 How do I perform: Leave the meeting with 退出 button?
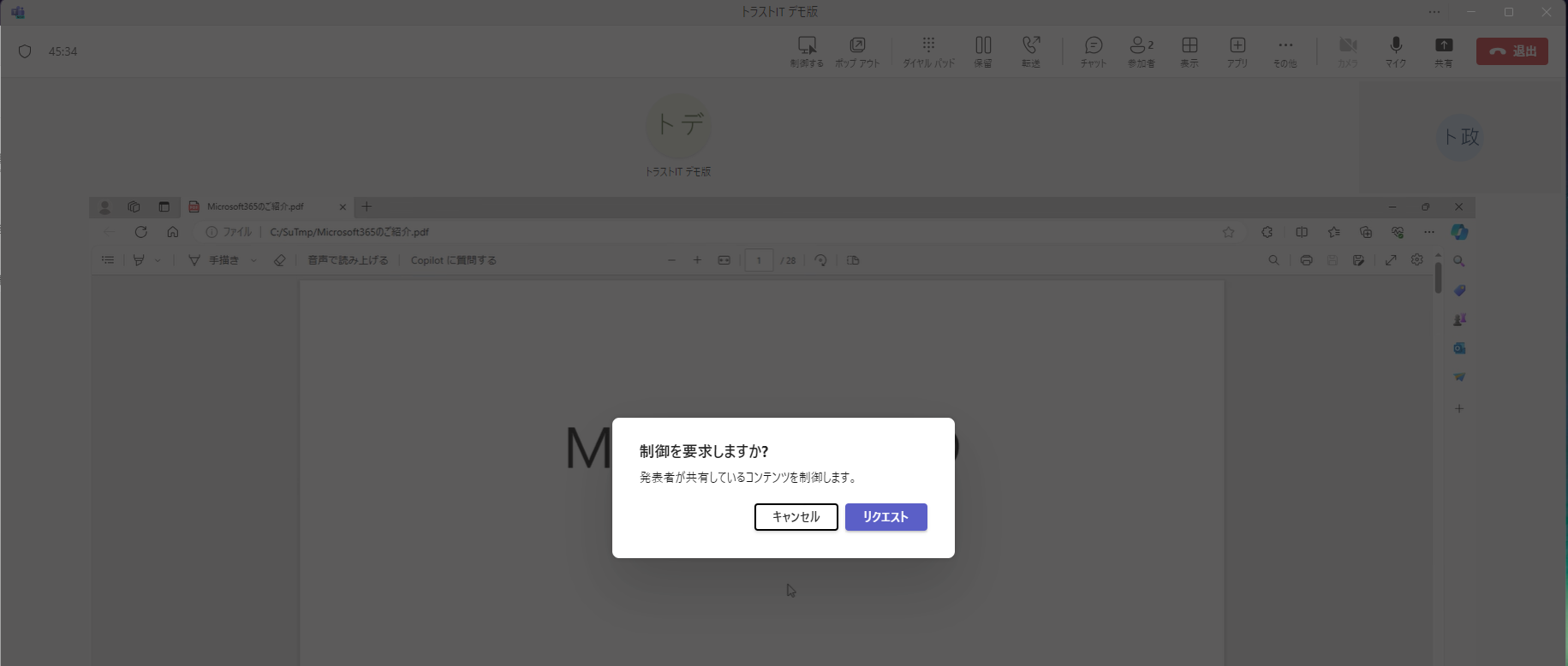pos(1511,51)
